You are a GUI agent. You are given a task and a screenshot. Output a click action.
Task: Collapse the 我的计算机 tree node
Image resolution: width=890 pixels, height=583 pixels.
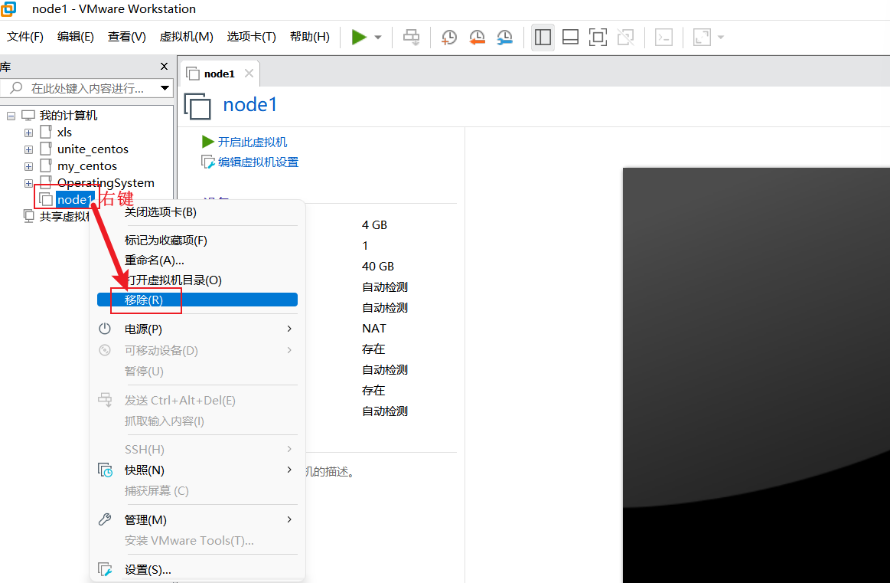pyautogui.click(x=11, y=116)
